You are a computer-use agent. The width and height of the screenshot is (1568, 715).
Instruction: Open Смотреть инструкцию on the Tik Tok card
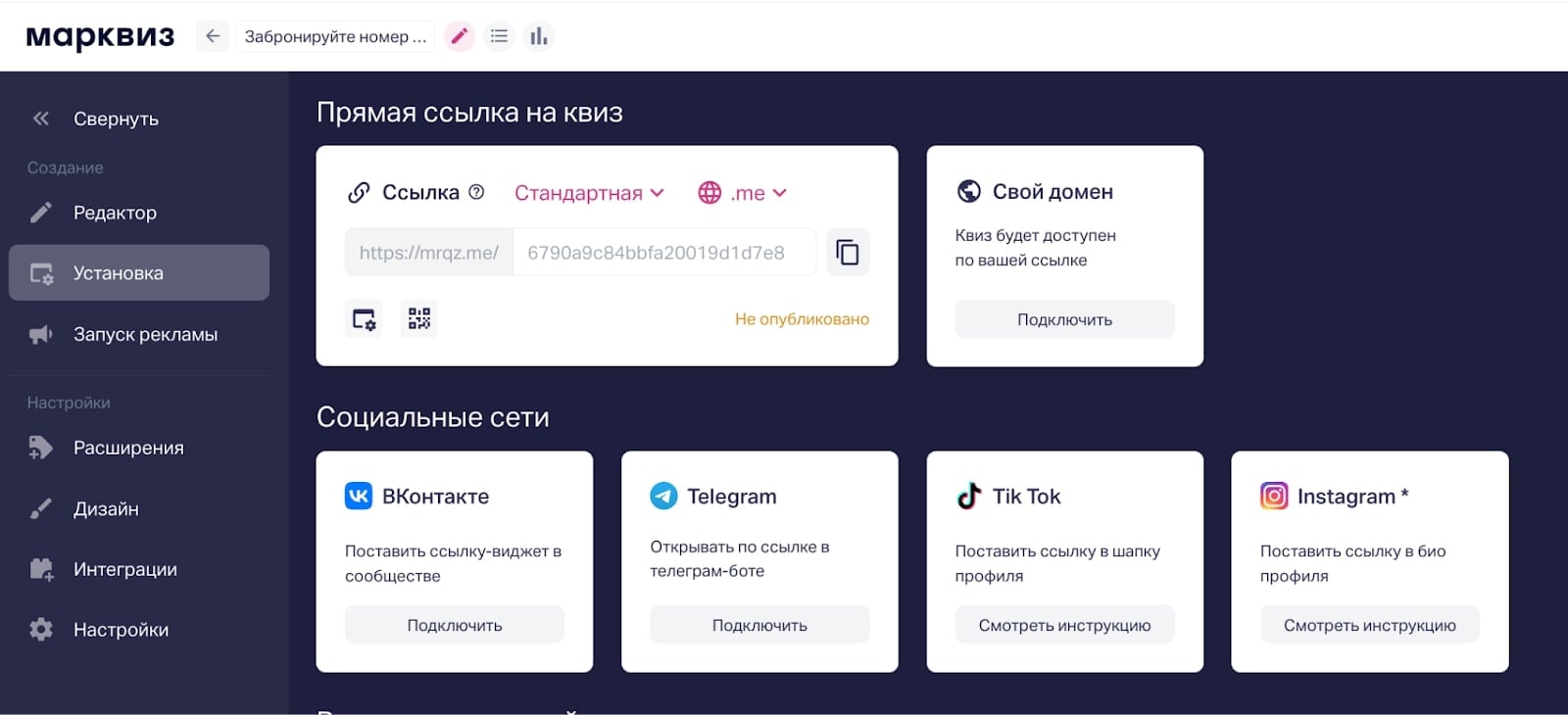(x=1064, y=624)
